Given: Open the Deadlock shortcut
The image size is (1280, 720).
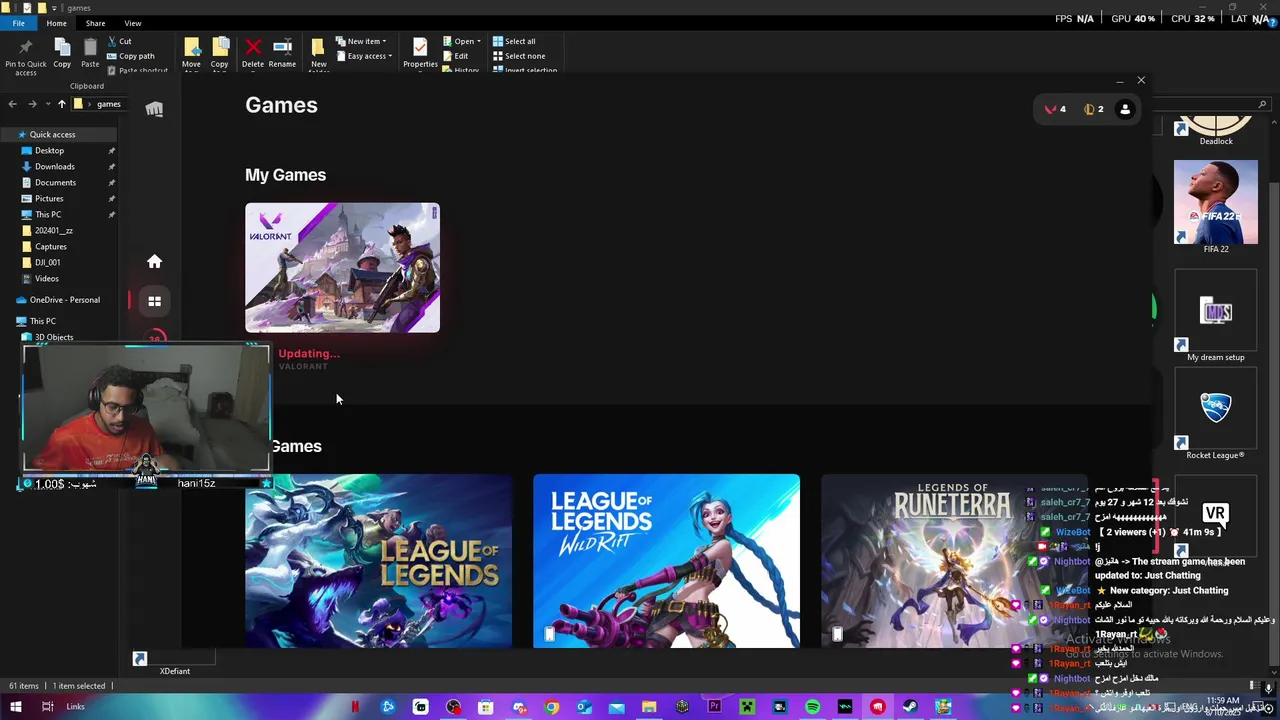Looking at the screenshot, I should click(1216, 132).
